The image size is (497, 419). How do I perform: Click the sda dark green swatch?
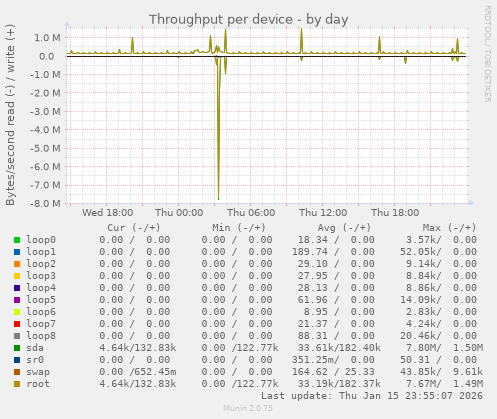tap(17, 348)
